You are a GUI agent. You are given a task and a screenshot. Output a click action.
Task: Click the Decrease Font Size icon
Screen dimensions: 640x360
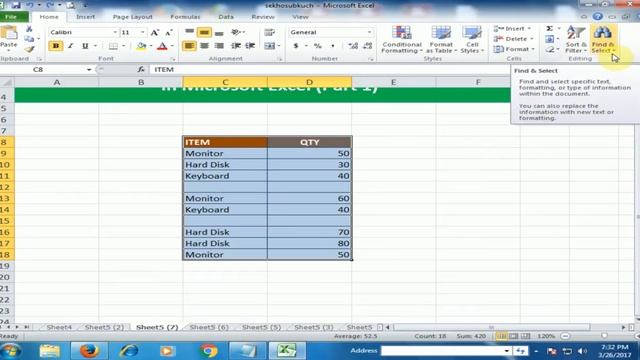pos(169,33)
